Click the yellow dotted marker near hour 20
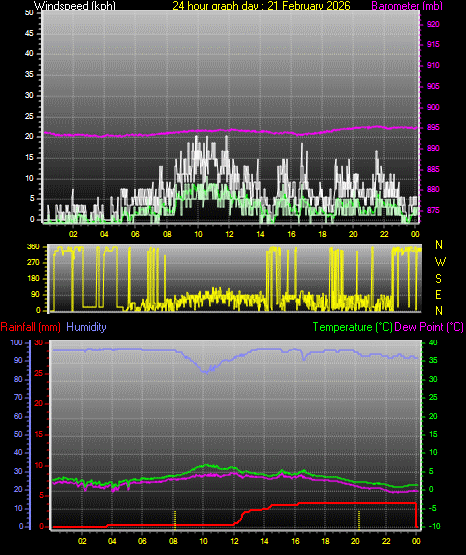The image size is (466, 555). point(359,520)
